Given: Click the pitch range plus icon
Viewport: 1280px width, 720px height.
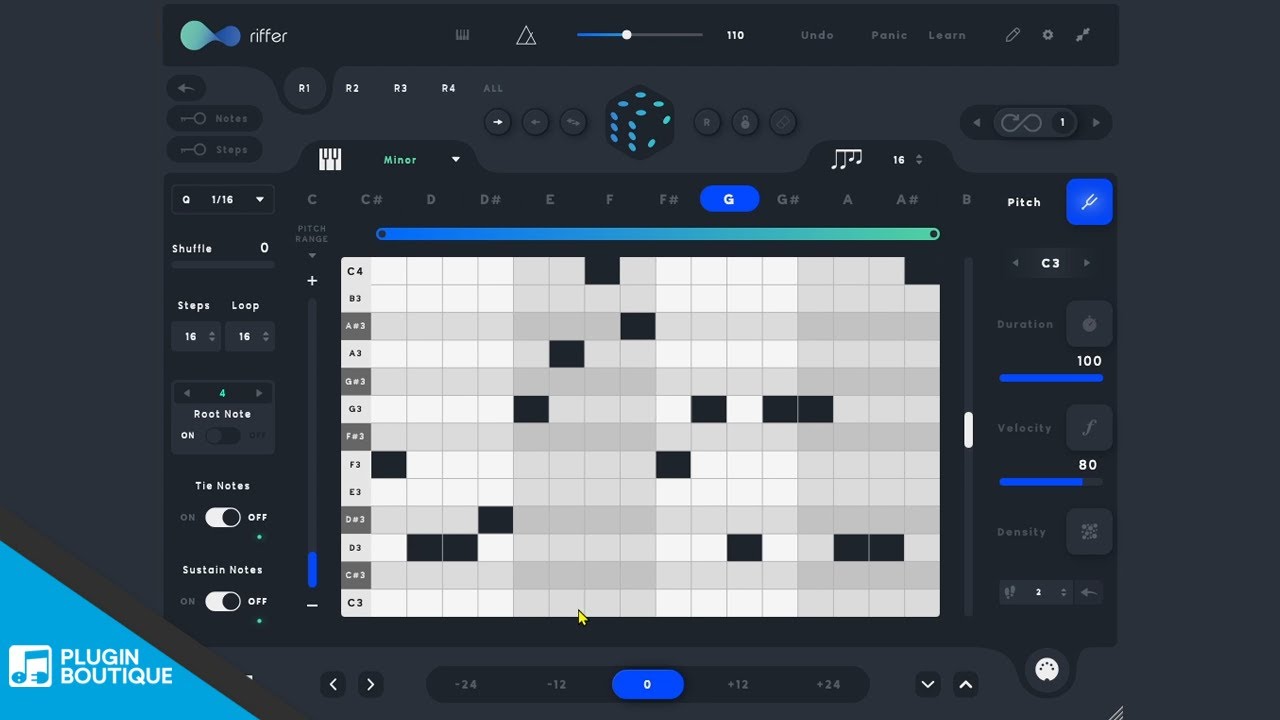Looking at the screenshot, I should click(312, 281).
